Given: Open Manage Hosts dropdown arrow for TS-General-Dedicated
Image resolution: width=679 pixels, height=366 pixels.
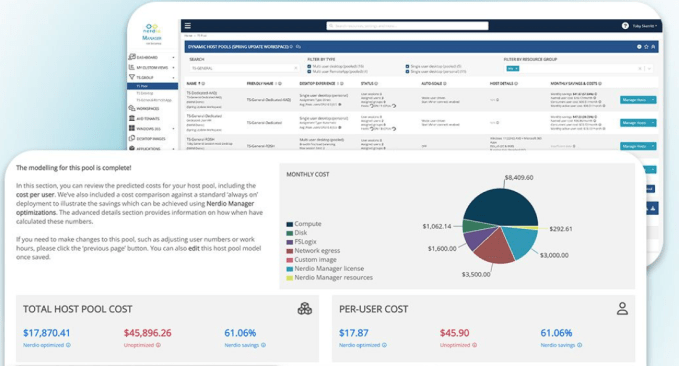Looking at the screenshot, I should (x=653, y=123).
